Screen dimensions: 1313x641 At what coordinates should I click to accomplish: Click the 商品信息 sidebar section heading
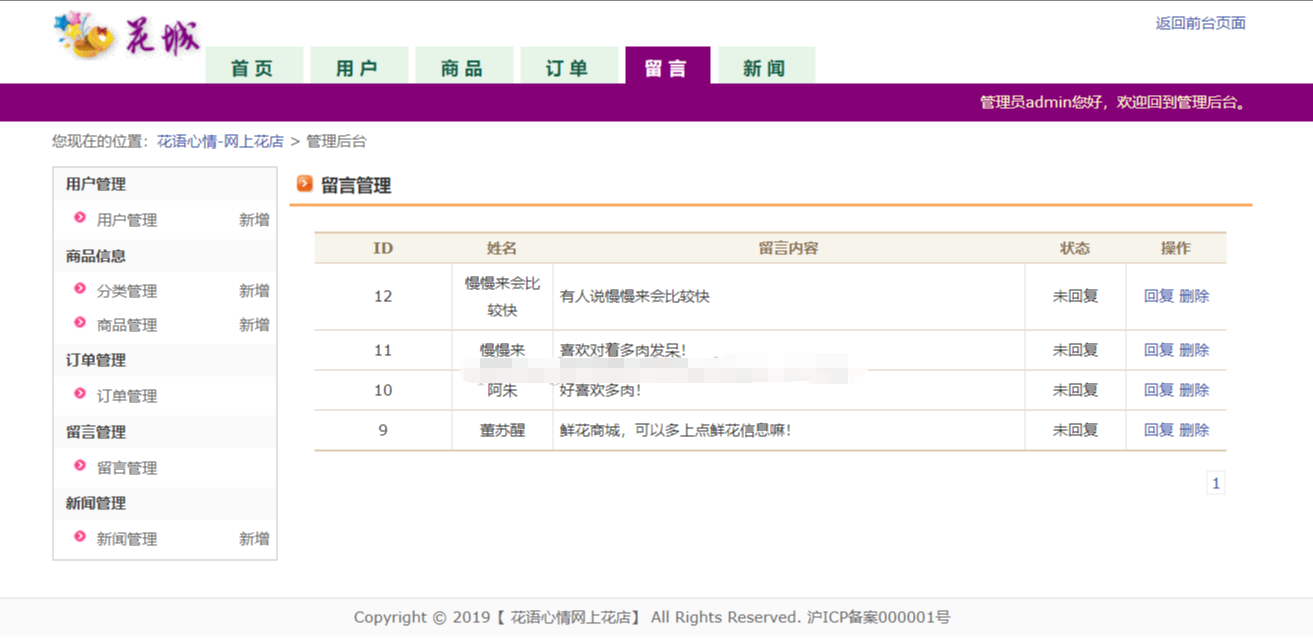coord(96,256)
